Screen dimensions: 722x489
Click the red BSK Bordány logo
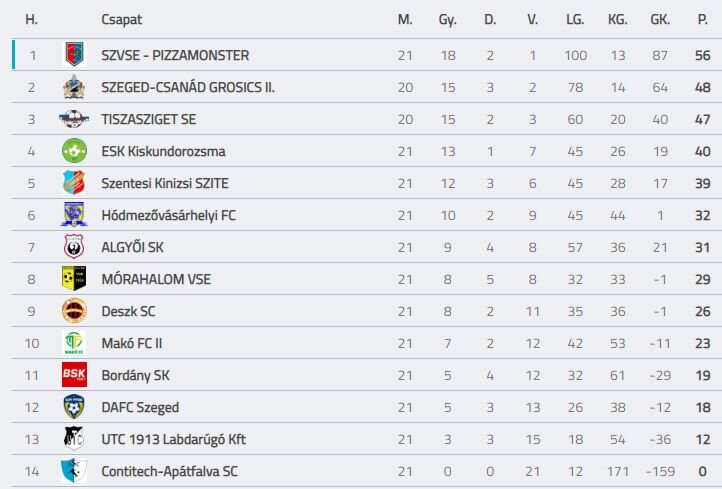click(74, 375)
